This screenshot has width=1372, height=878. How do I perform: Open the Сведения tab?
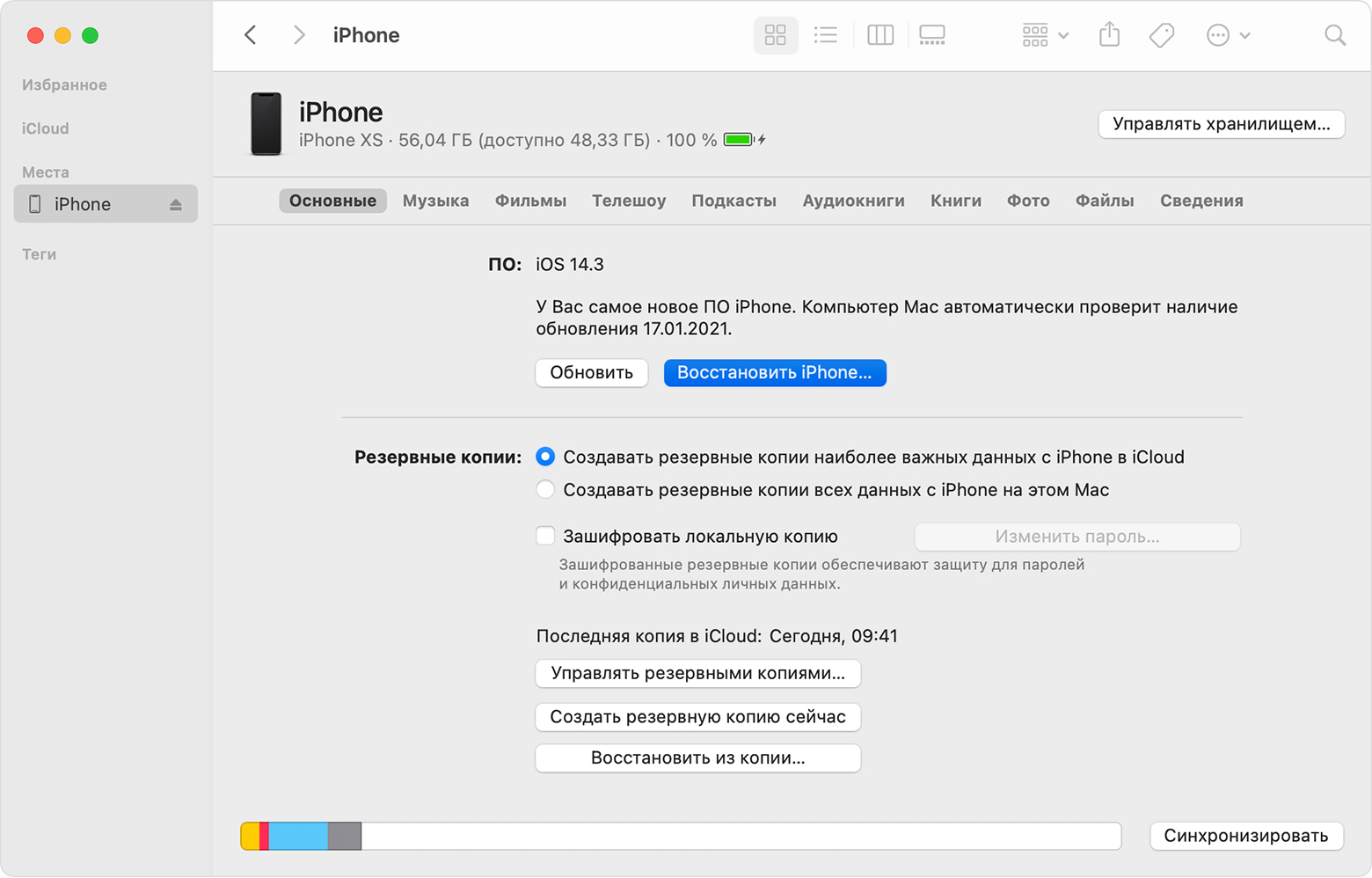coord(1201,201)
